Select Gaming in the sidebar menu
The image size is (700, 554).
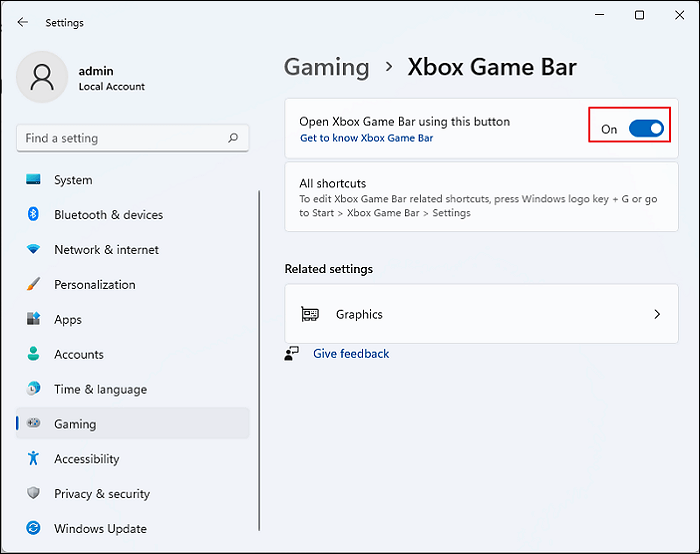click(x=75, y=424)
